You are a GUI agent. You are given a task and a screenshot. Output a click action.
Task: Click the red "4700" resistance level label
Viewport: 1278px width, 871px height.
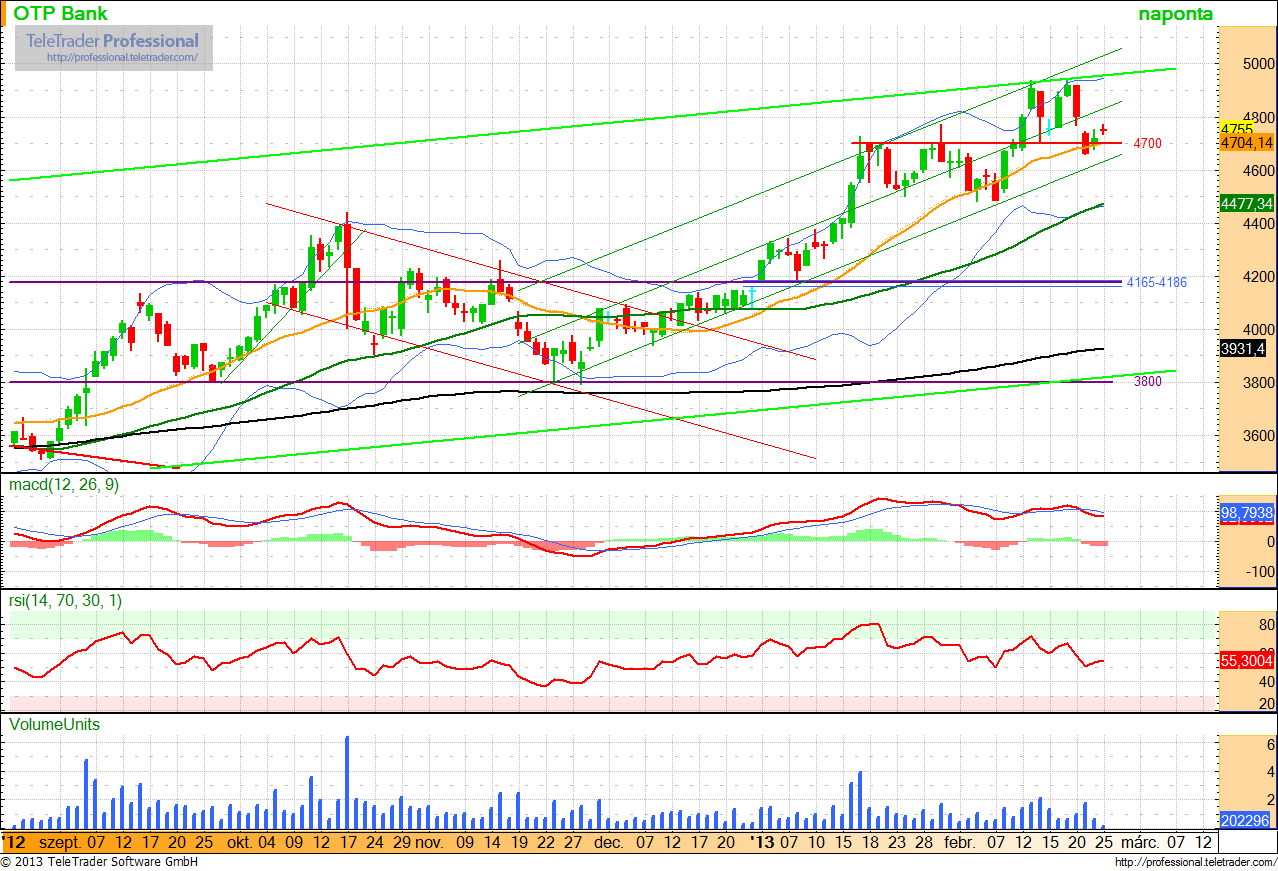[1147, 144]
